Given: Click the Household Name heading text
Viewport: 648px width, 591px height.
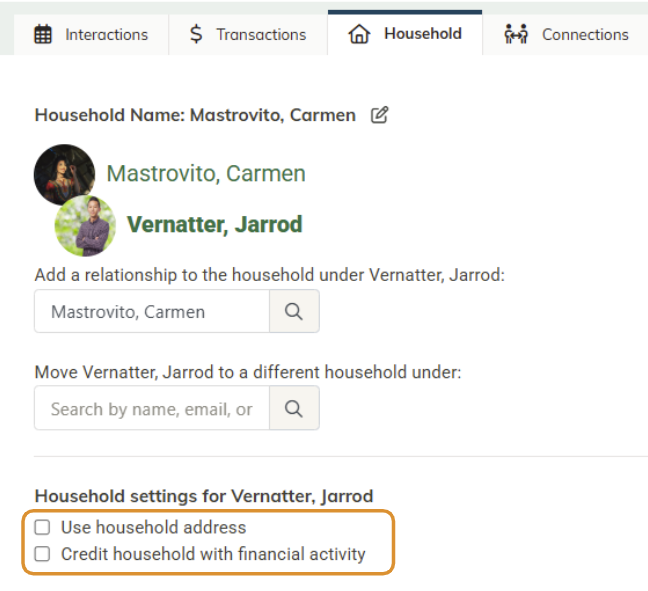Looking at the screenshot, I should coord(195,115).
